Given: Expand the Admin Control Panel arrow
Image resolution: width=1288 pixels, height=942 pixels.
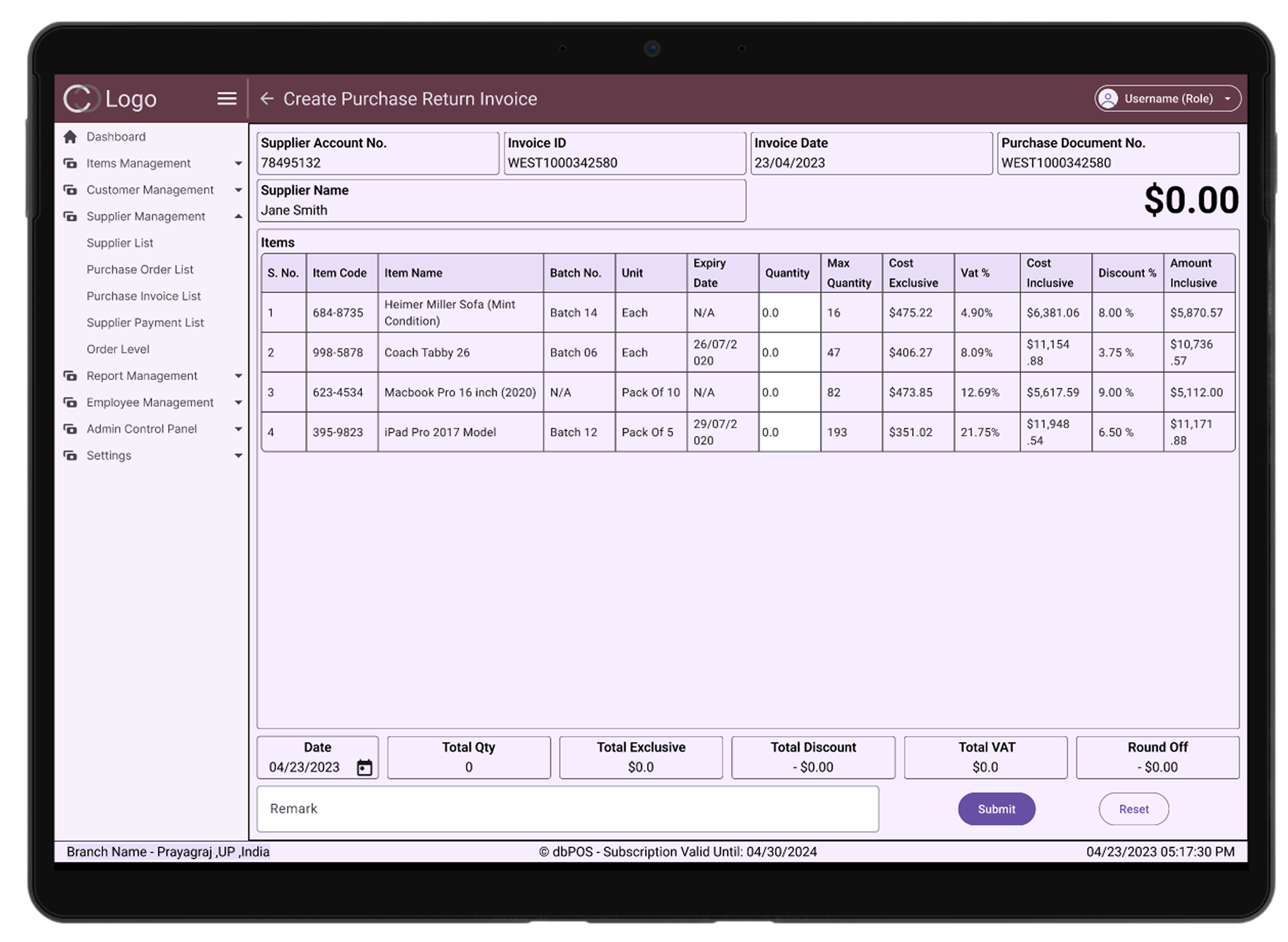Looking at the screenshot, I should click(x=238, y=429).
